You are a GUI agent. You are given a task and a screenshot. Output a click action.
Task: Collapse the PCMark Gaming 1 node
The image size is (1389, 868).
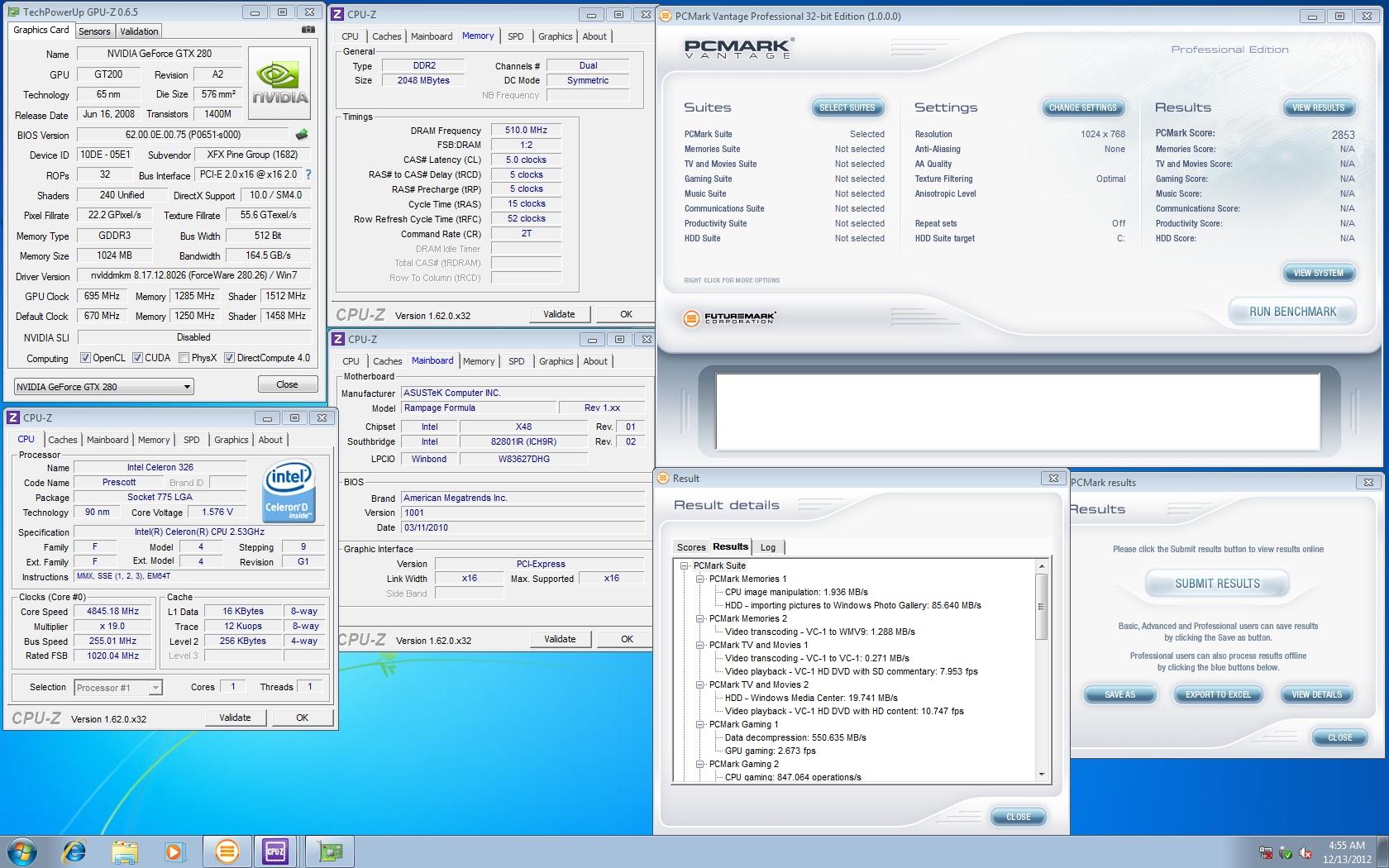(700, 724)
